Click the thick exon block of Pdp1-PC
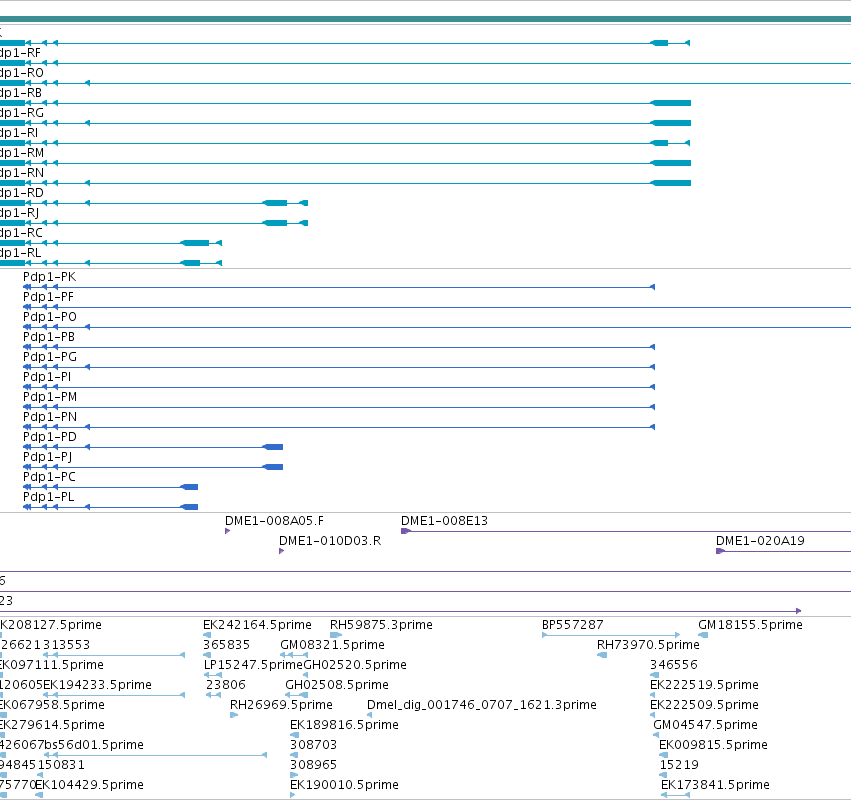 189,487
